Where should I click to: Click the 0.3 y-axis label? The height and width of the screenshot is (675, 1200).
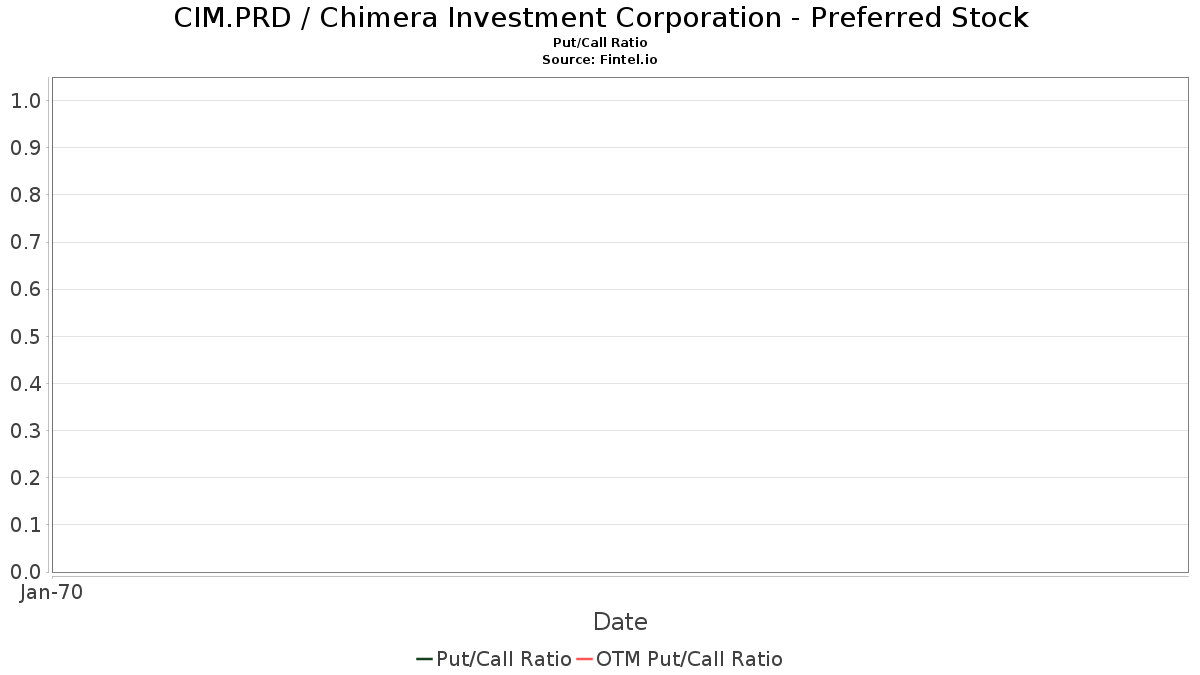[26, 431]
